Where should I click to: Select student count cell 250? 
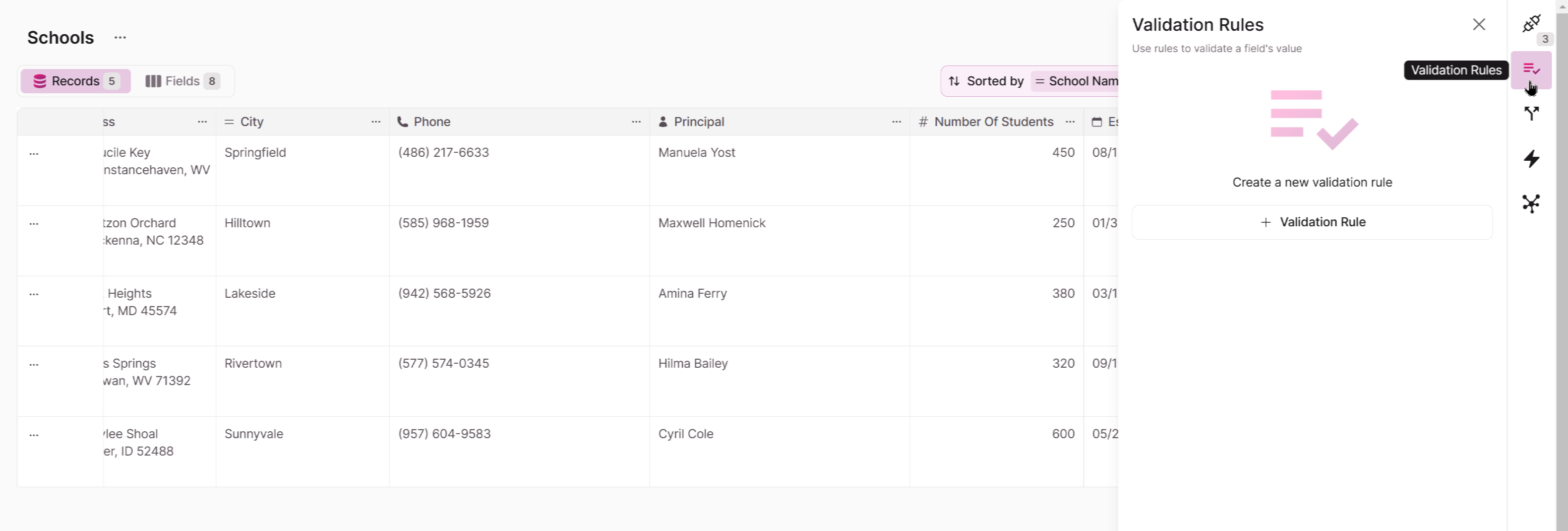click(997, 241)
